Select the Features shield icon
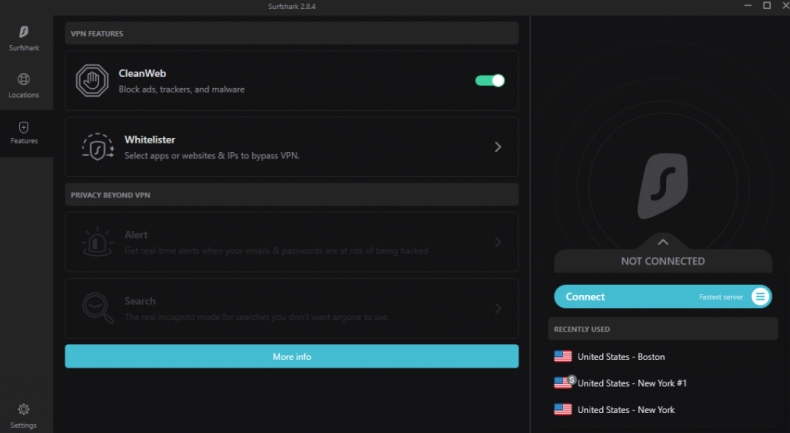This screenshot has height=433, width=790. click(x=24, y=127)
